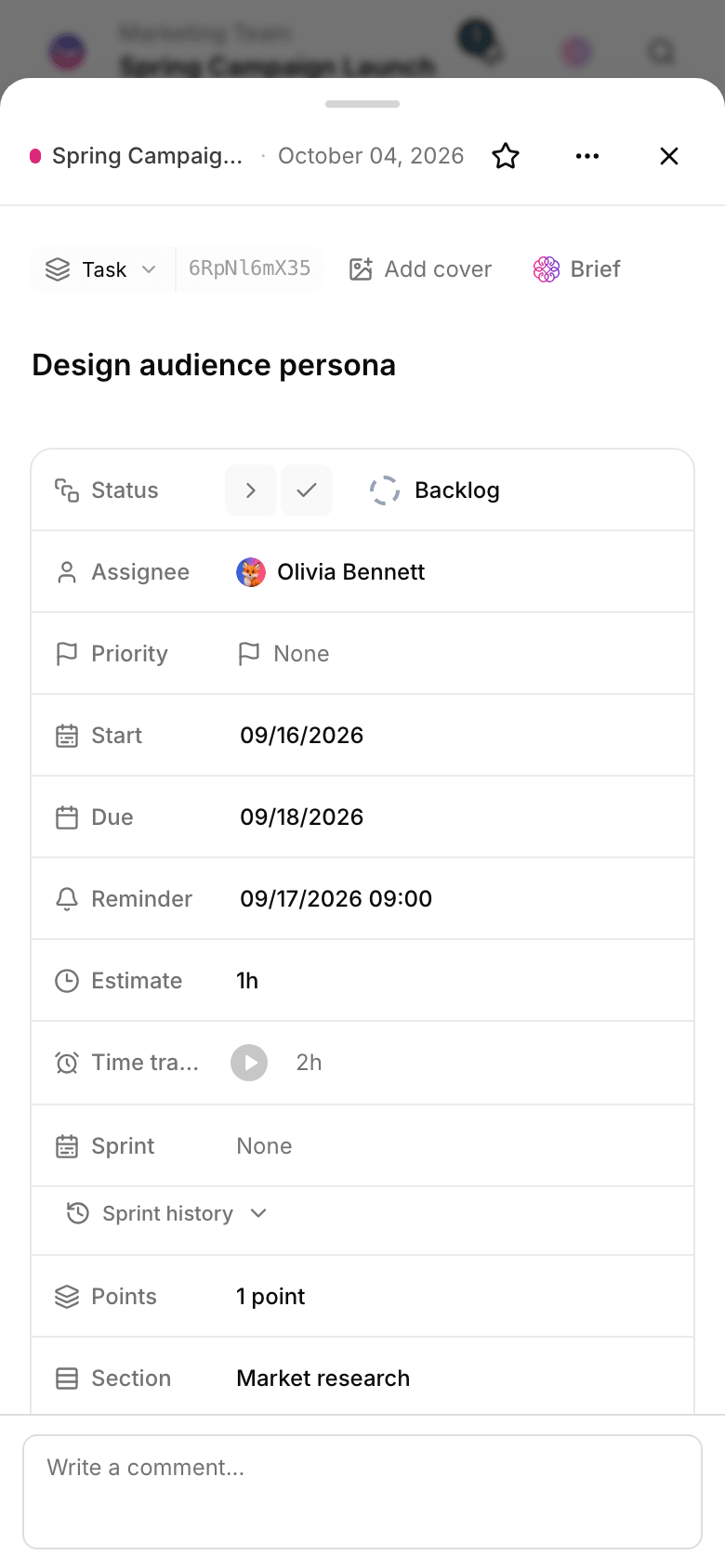Click the Task layers icon
Screen dimensions: 725x1568
[58, 269]
